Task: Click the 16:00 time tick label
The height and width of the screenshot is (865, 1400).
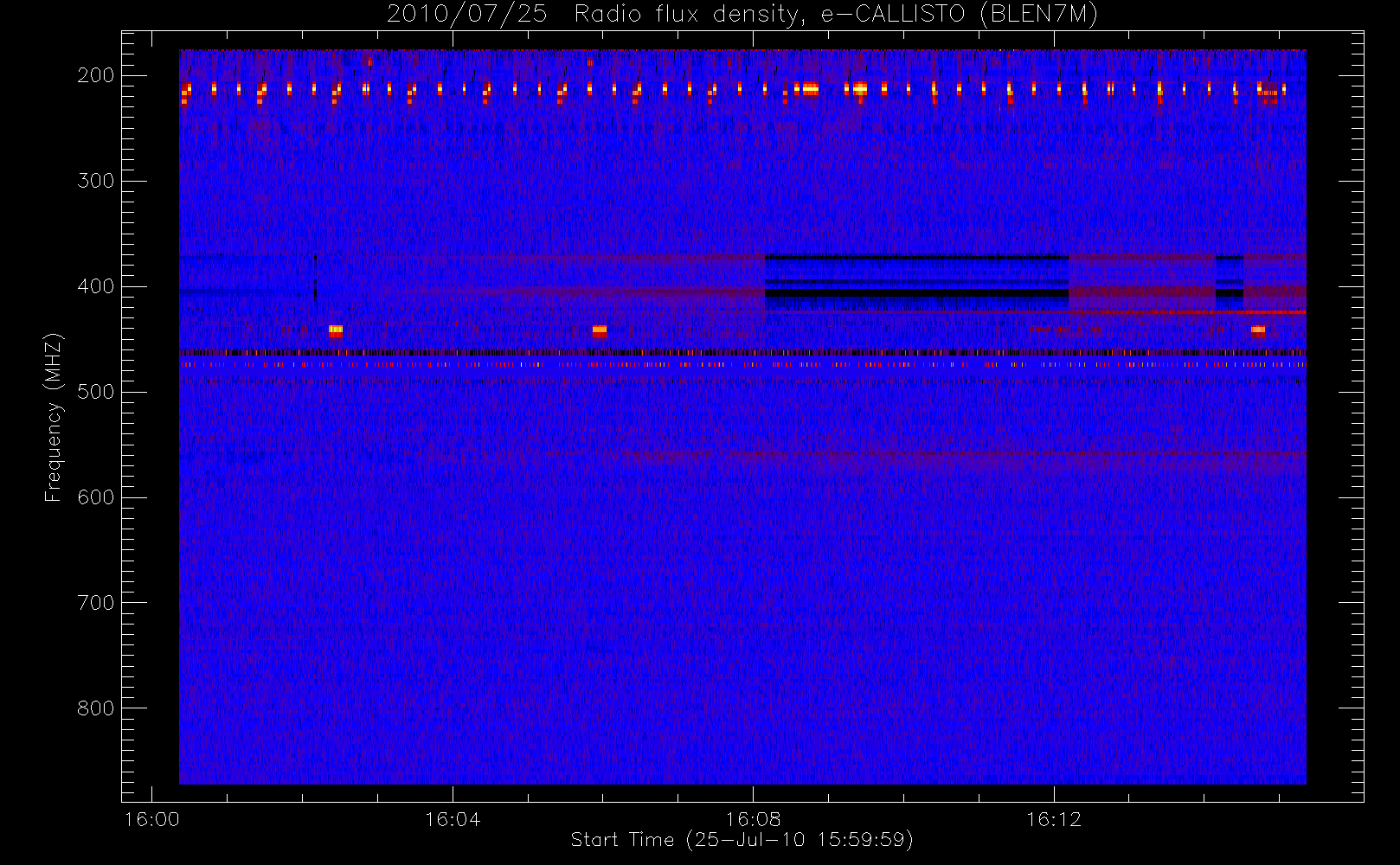Action: (x=152, y=819)
